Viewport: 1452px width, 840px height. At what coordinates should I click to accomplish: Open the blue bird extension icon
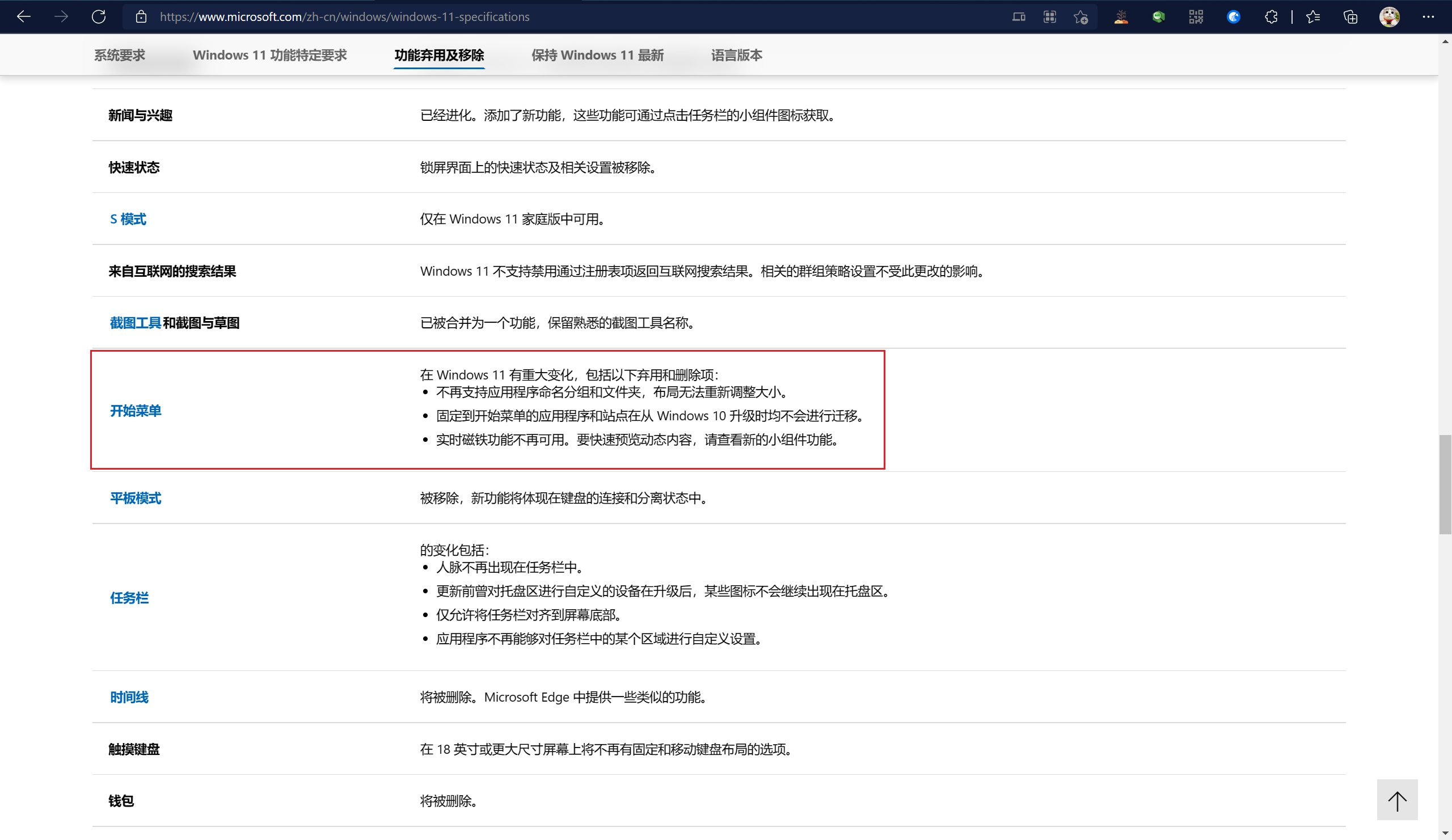click(1233, 16)
